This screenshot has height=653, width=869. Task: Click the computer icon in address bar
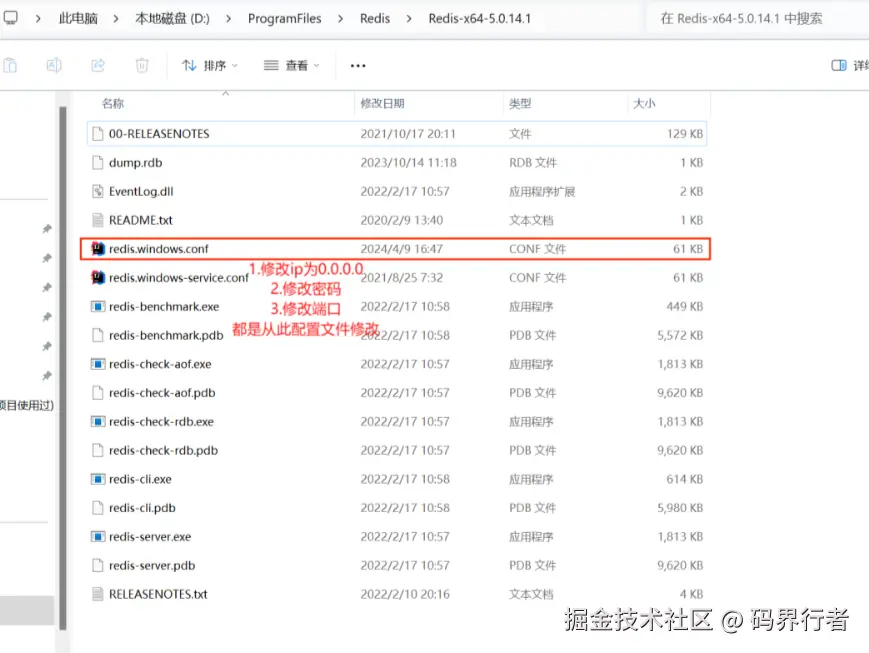pos(11,18)
